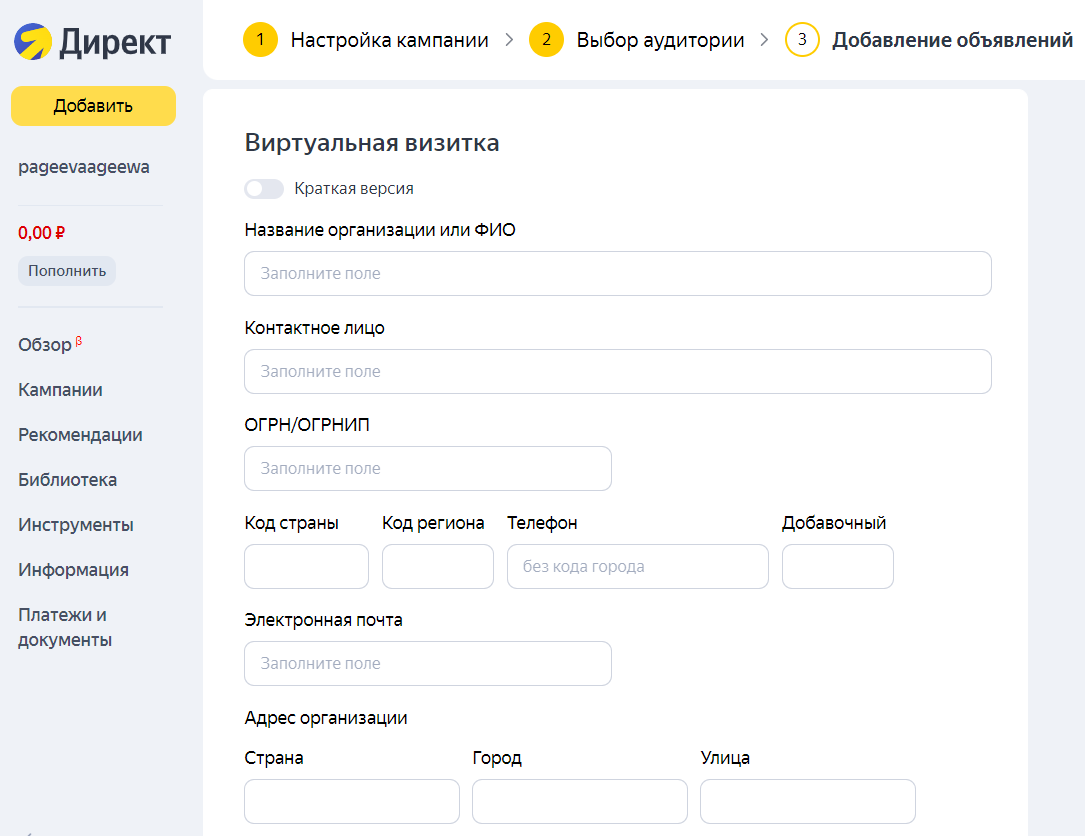The height and width of the screenshot is (836, 1085).
Task: Focus the Улица field
Action: (x=808, y=801)
